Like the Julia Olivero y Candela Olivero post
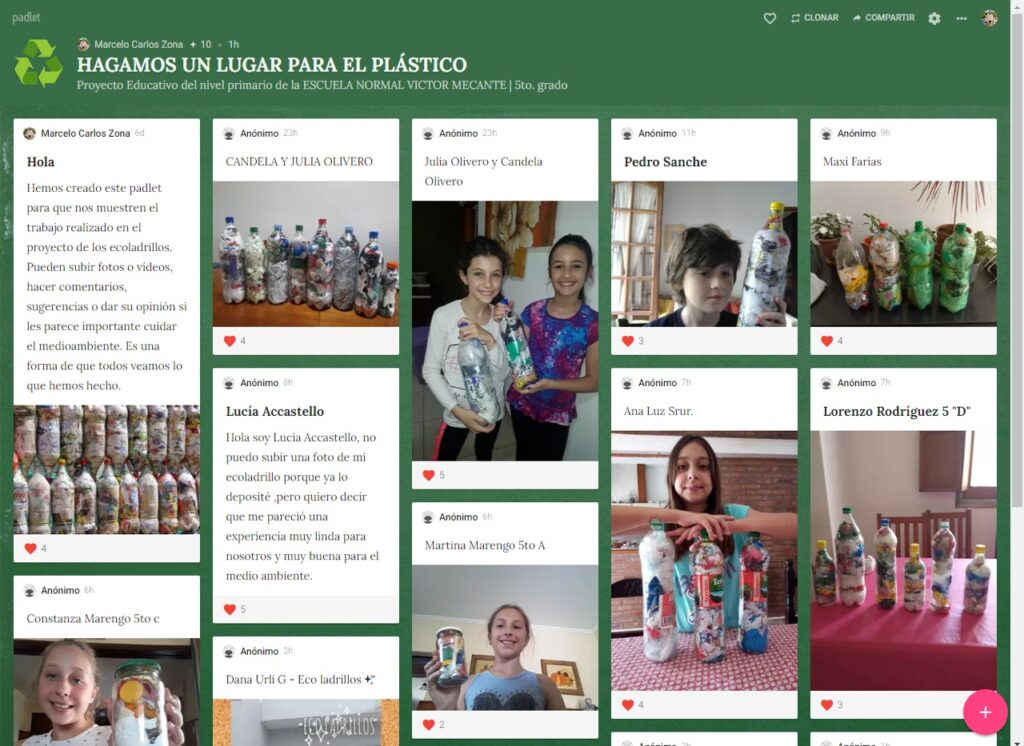This screenshot has width=1024, height=746. pyautogui.click(x=428, y=475)
